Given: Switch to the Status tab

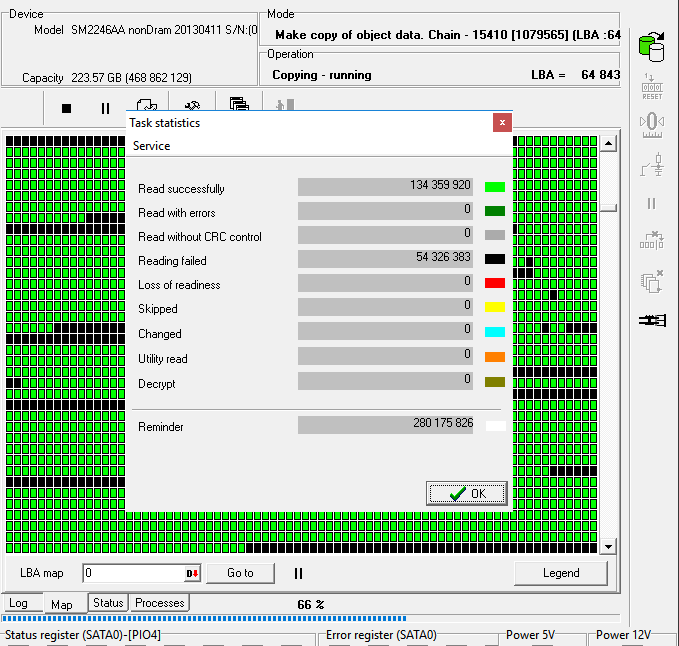Looking at the screenshot, I should click(108, 603).
